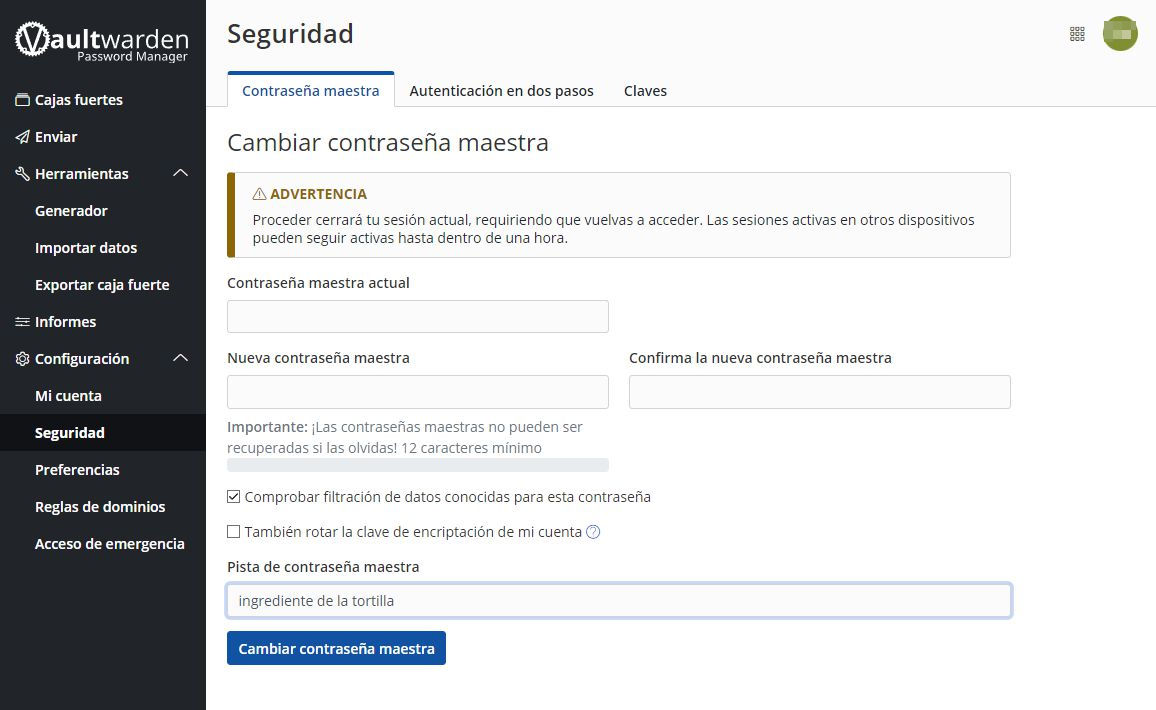Open the user avatar account menu
Image resolution: width=1156 pixels, height=710 pixels.
pyautogui.click(x=1120, y=34)
